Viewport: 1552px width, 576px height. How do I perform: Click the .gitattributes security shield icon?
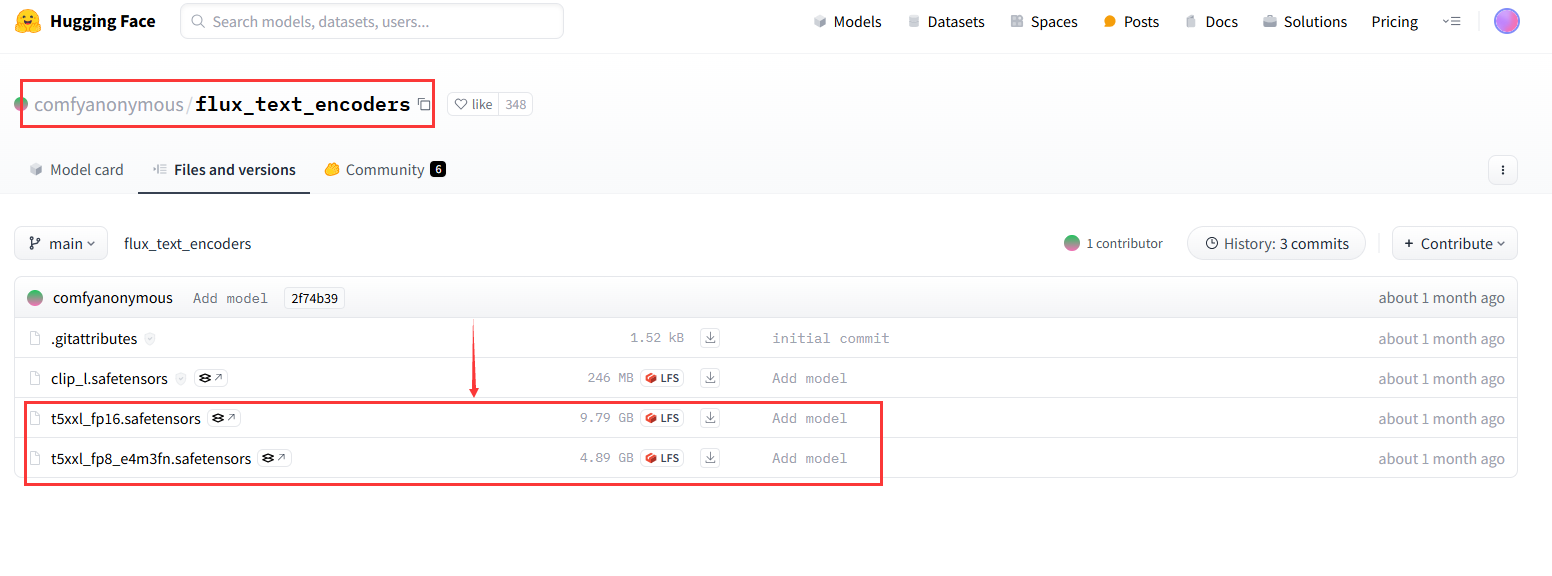point(150,339)
